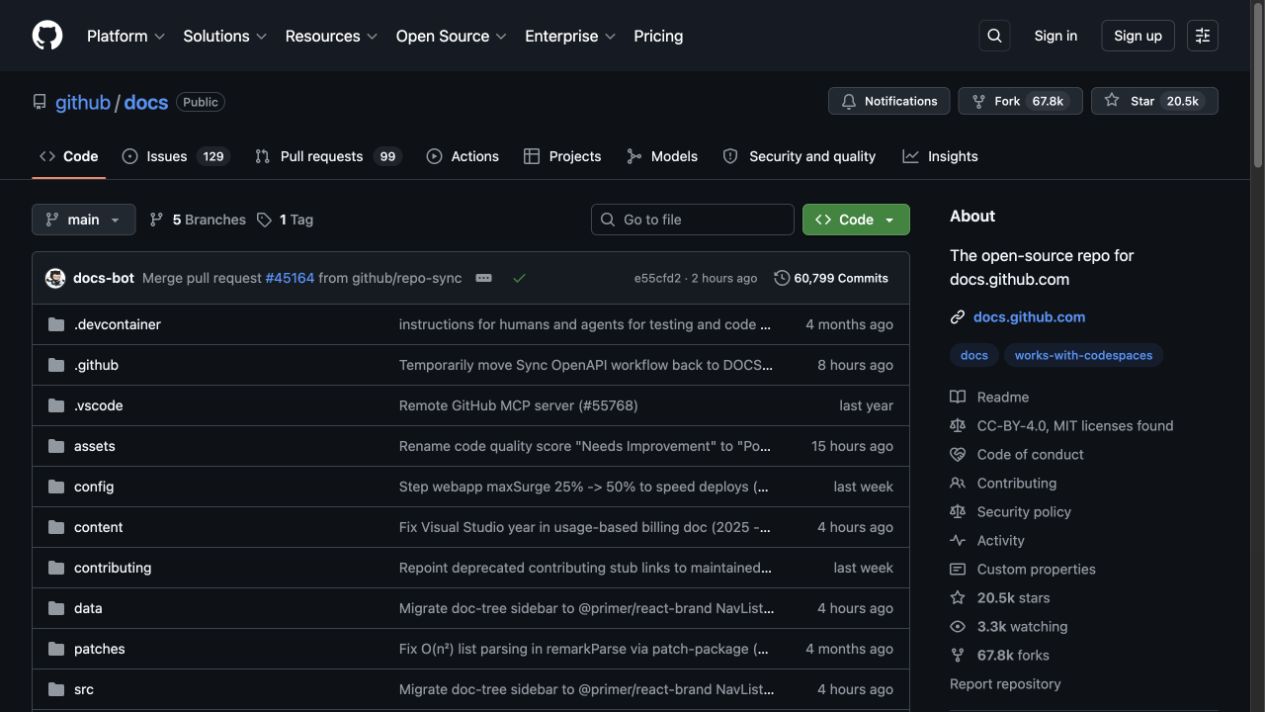The image size is (1265, 712).
Task: Expand commit message ellipsis button
Action: click(484, 278)
